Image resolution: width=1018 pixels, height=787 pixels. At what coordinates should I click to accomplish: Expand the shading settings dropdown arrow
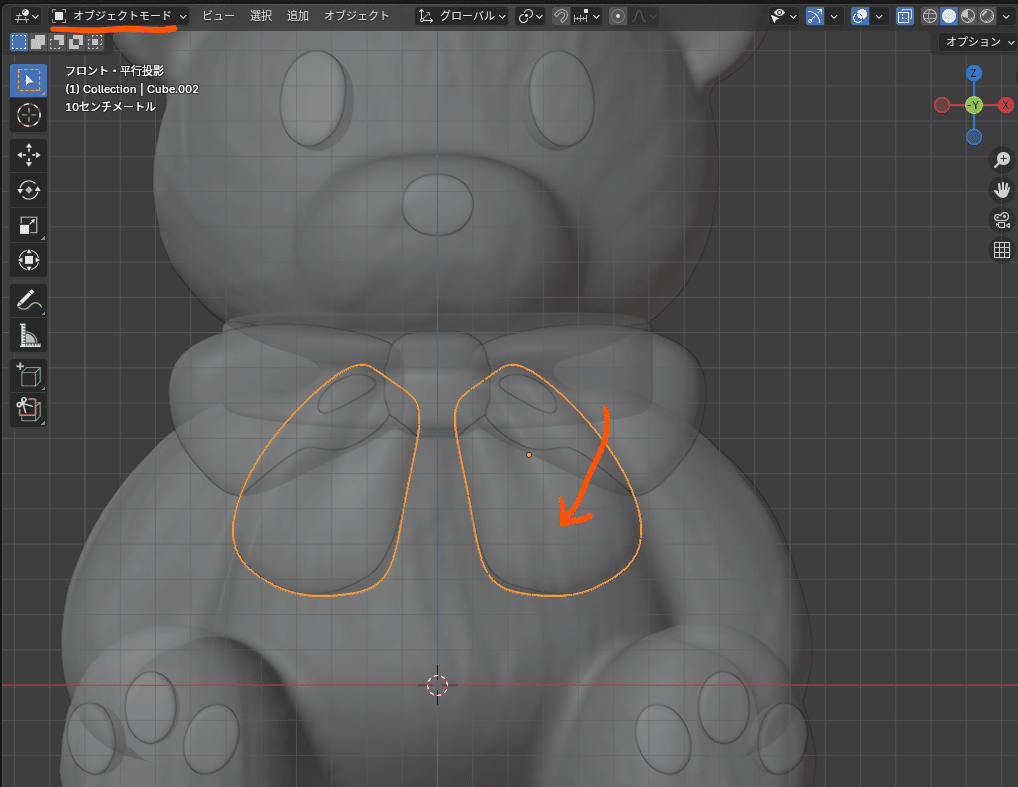click(x=1006, y=16)
